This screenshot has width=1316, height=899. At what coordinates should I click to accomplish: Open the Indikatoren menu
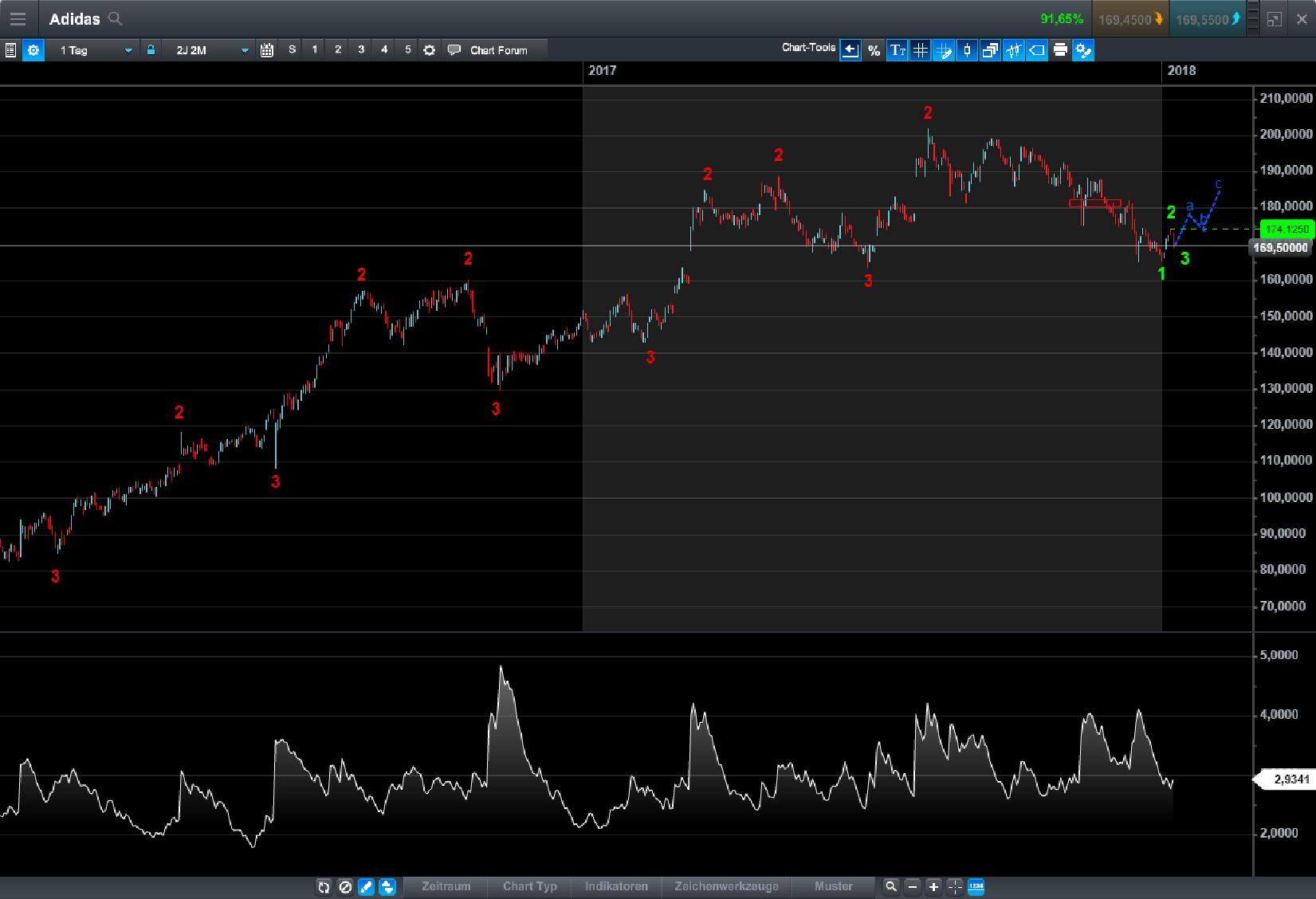click(x=616, y=887)
